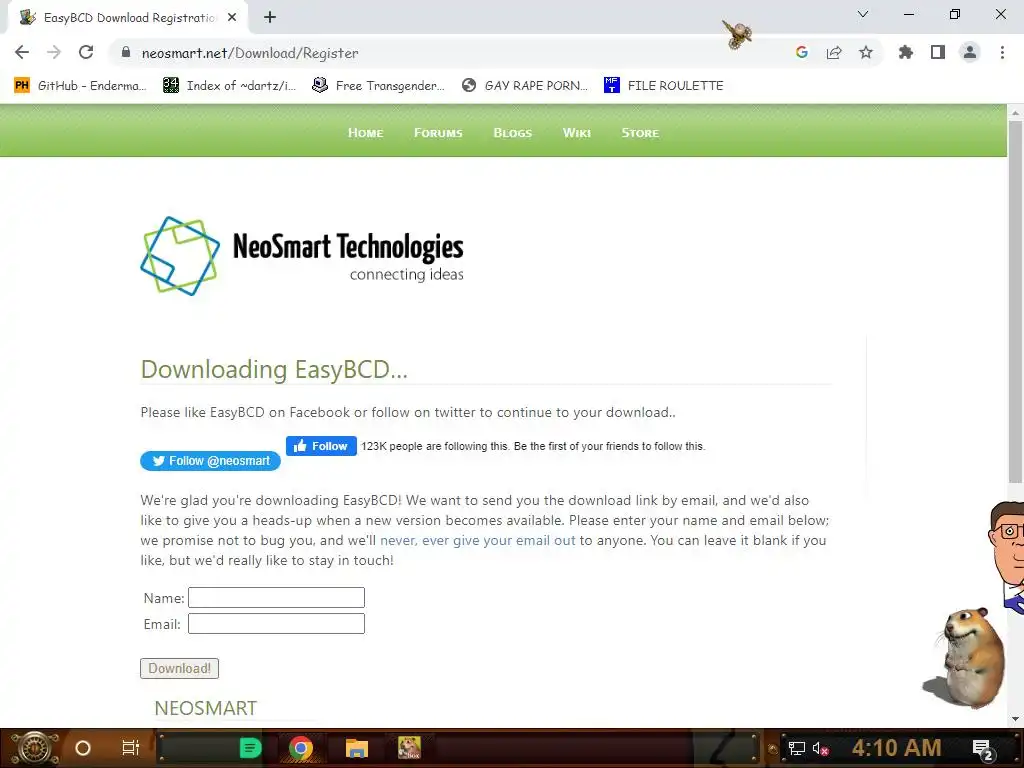Open a new browser tab
Image resolution: width=1024 pixels, height=768 pixels.
coord(270,17)
